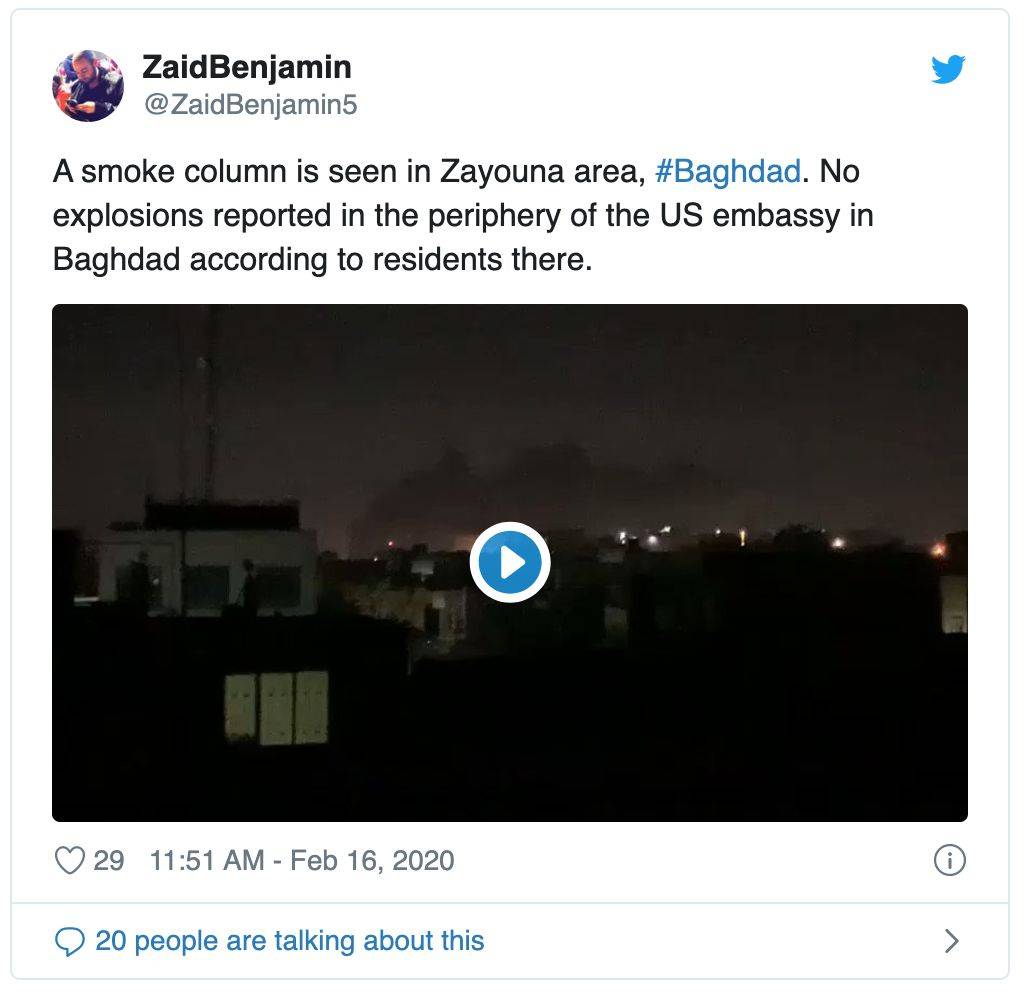
Task: Open the #Baghdad hashtag
Action: [x=728, y=172]
